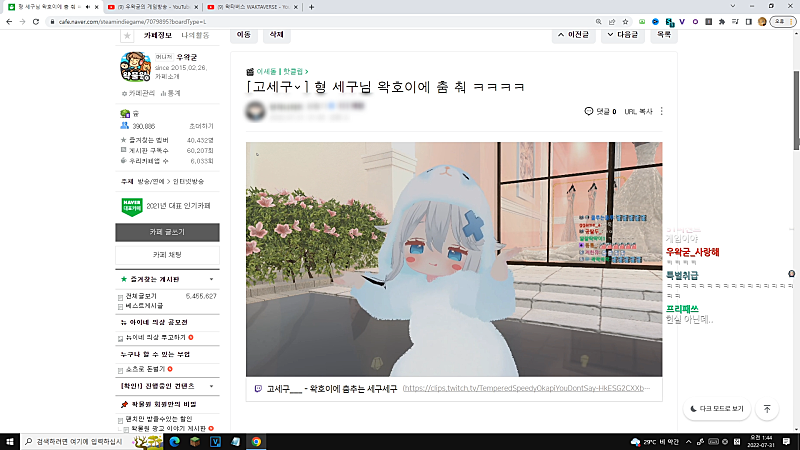Viewport: 800px width, 450px height.
Task: Close the first YouTube tab
Action: (x=195, y=7)
